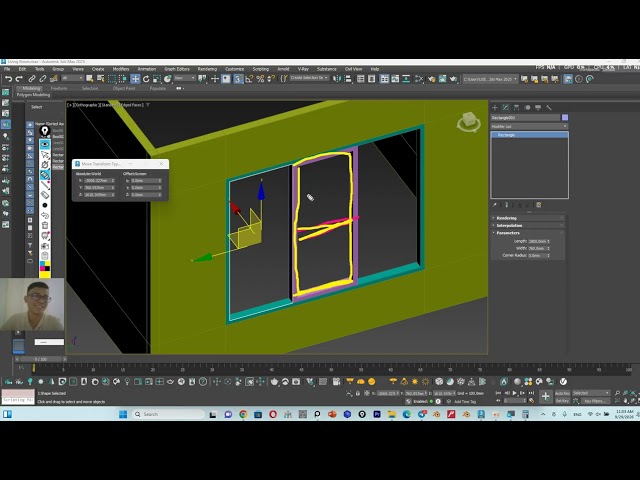Click the Length value field

coord(537,241)
